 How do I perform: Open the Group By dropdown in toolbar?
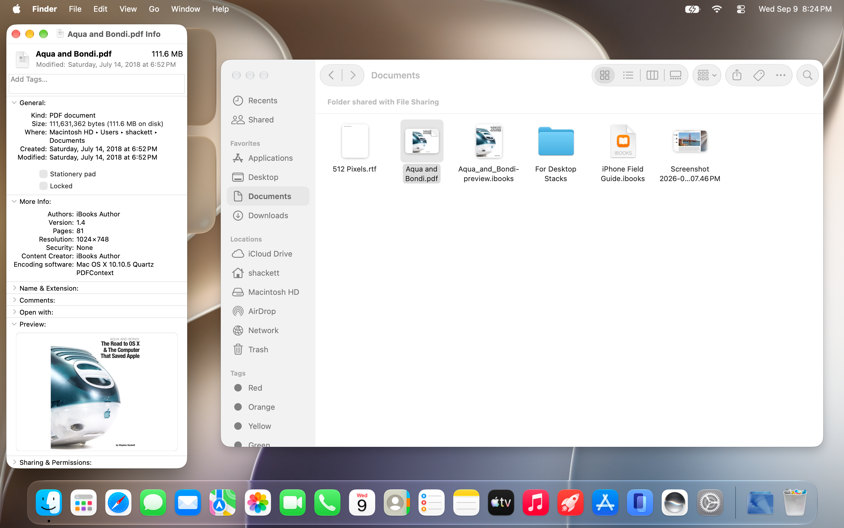[x=707, y=75]
